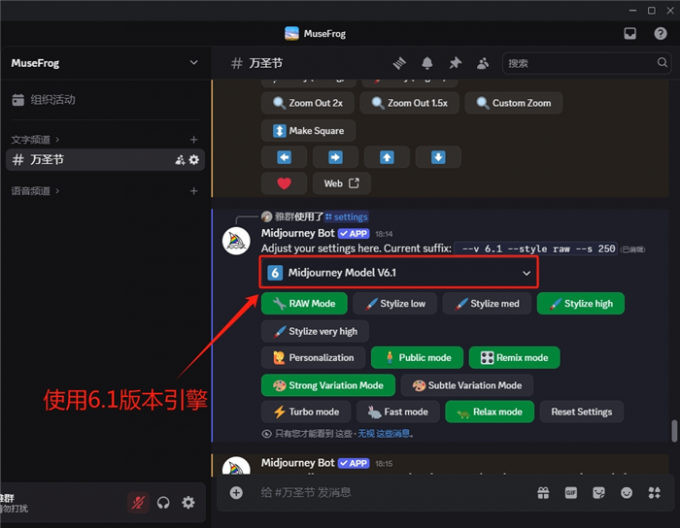
Task: Open the help icon
Action: (660, 33)
